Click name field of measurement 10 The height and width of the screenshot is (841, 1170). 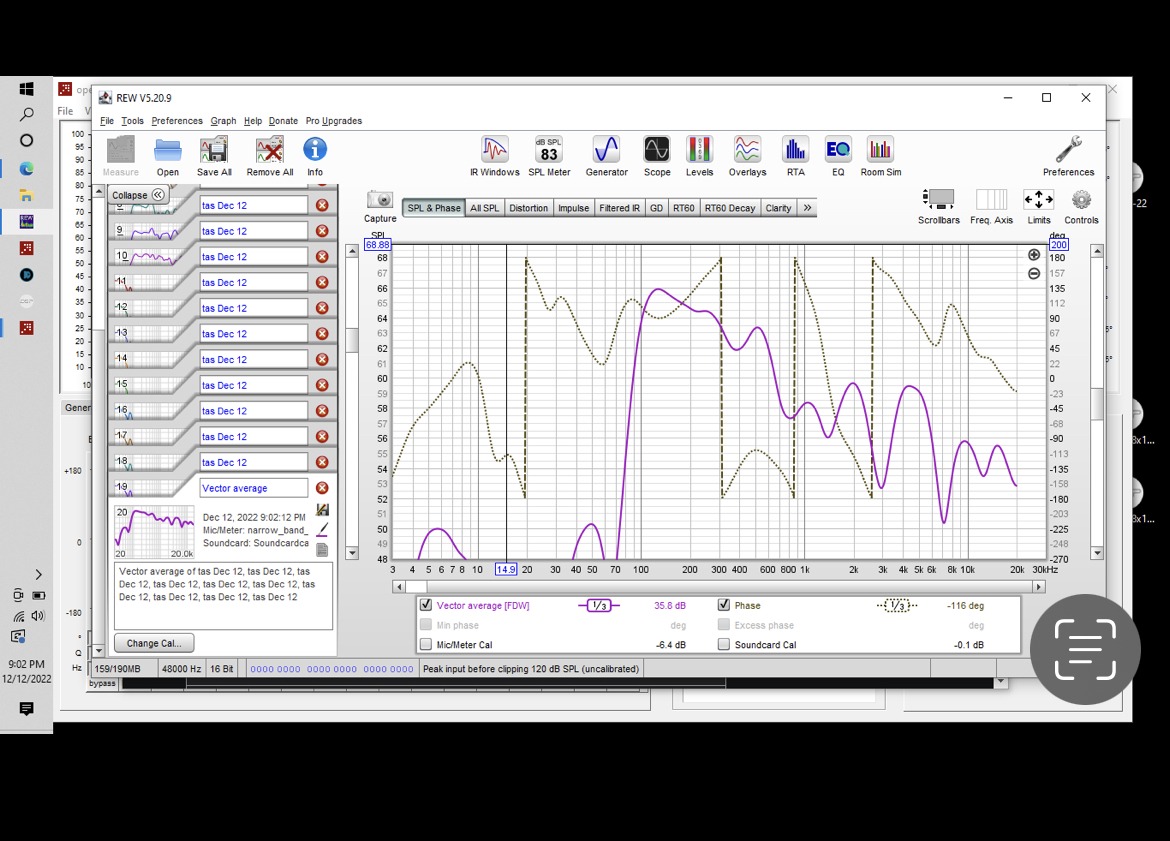pos(253,256)
